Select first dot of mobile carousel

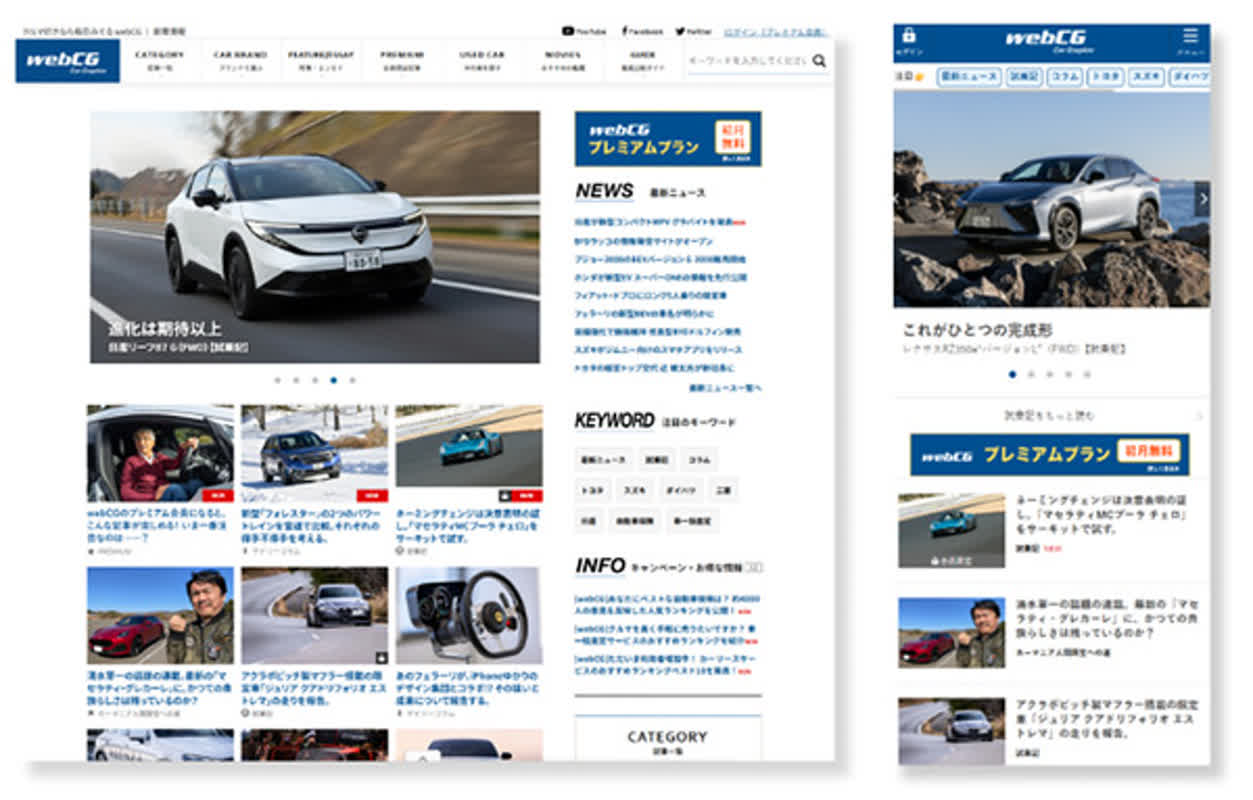[x=1013, y=374]
